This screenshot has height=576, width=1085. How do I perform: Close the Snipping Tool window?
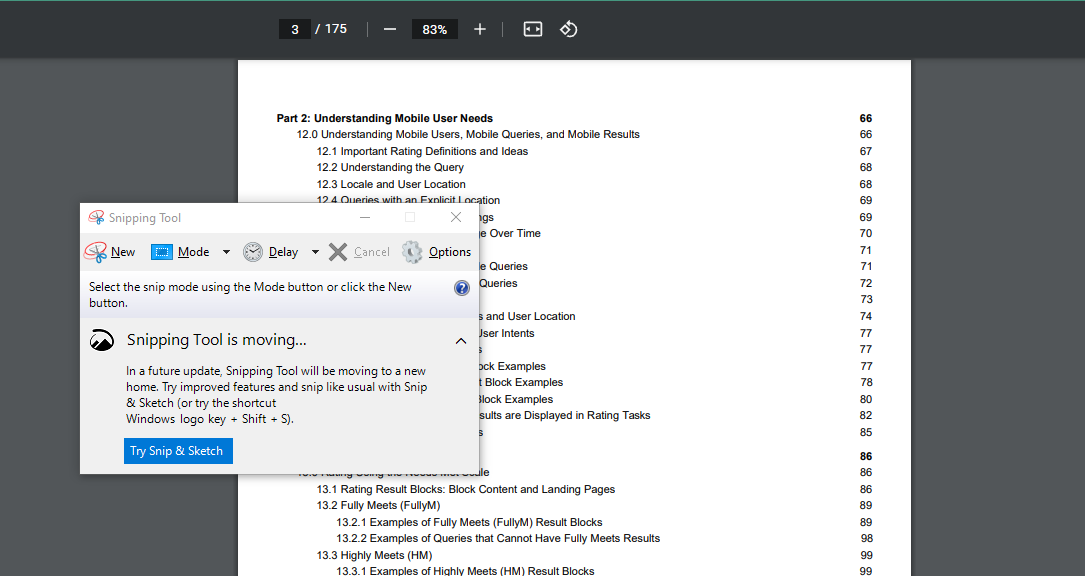456,217
